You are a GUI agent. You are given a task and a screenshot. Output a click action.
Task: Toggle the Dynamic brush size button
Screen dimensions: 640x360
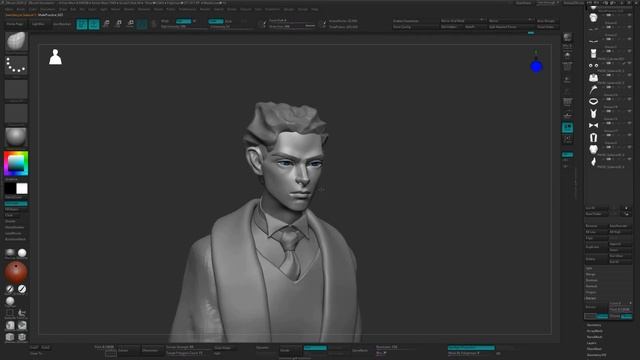coord(310,26)
